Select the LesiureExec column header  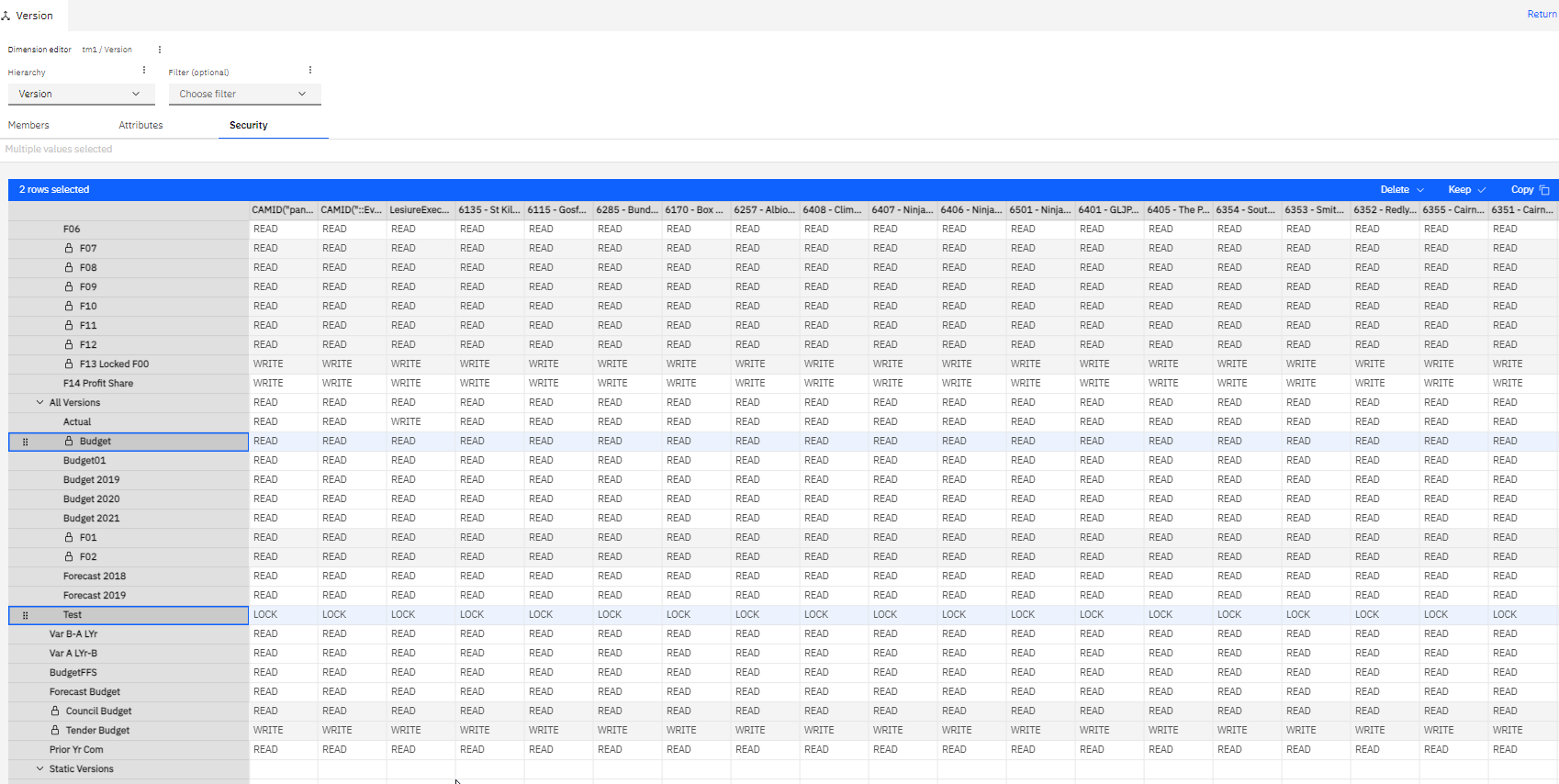[x=420, y=209]
